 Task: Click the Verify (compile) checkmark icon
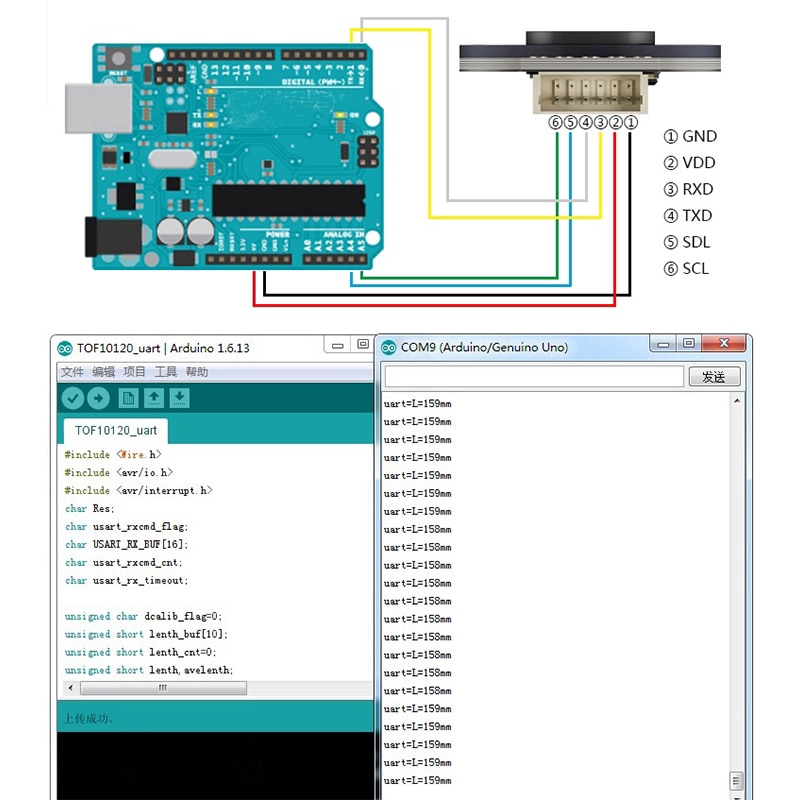click(x=72, y=398)
